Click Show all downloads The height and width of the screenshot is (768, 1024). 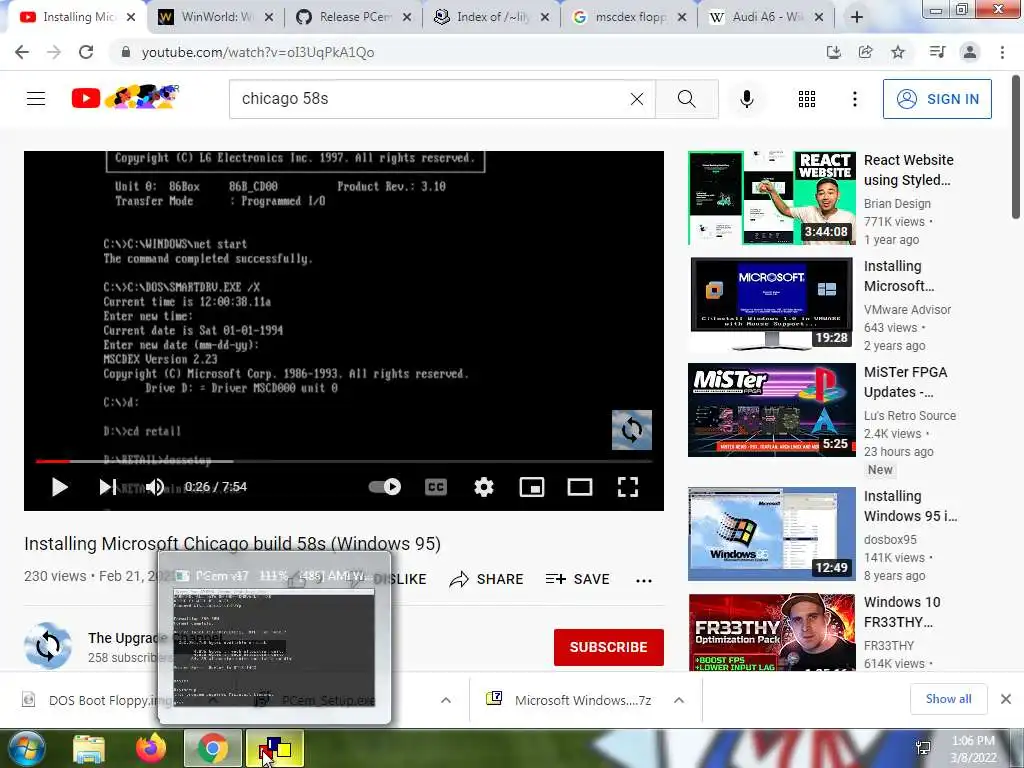pos(948,699)
